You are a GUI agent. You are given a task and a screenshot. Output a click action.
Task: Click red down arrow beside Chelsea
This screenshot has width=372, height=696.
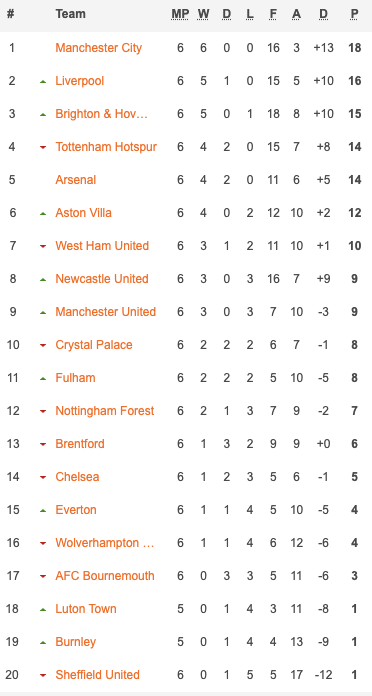[x=43, y=478]
